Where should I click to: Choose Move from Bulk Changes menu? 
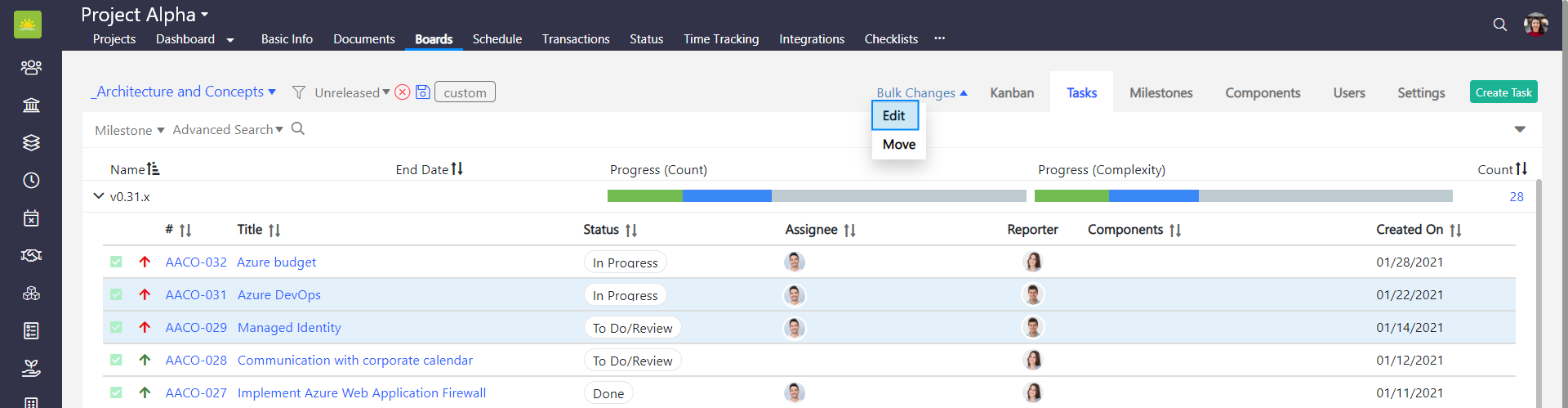pos(898,145)
